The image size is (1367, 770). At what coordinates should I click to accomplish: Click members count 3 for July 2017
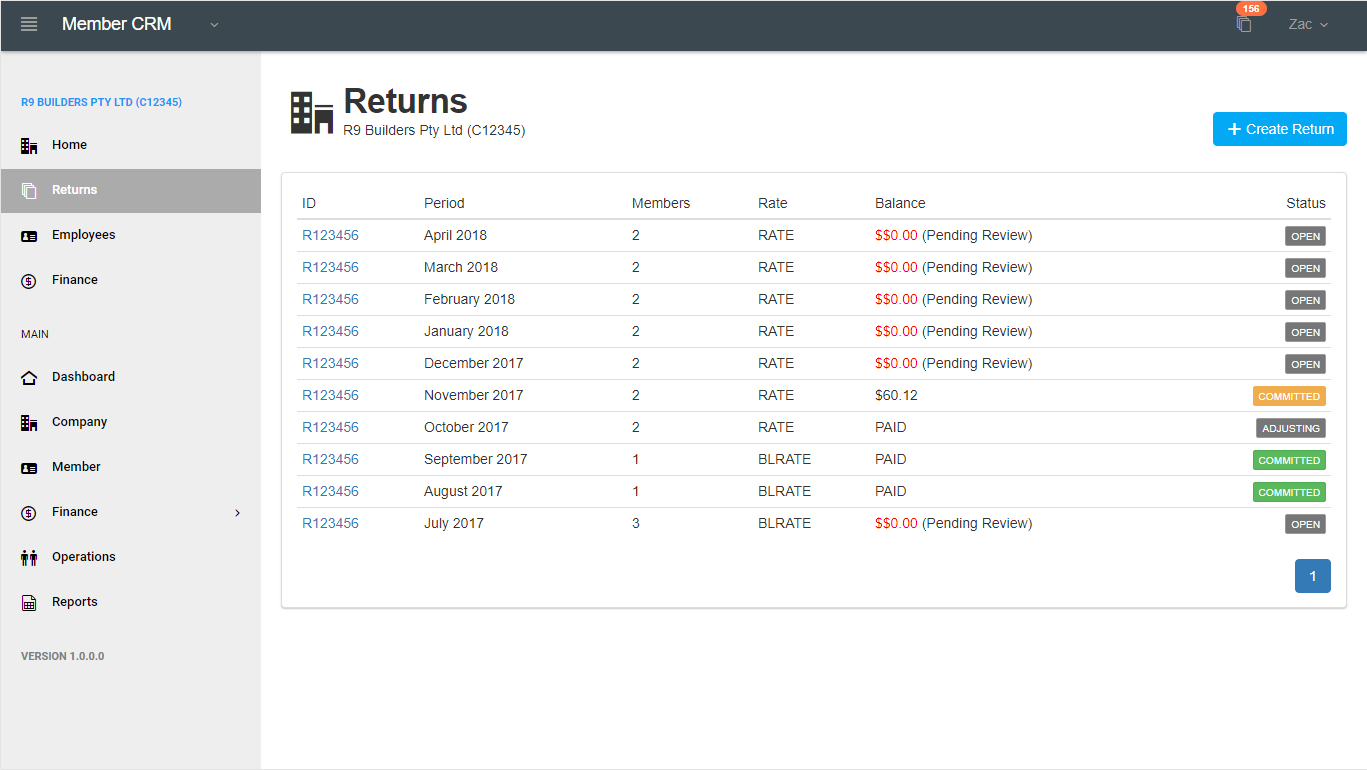(636, 523)
